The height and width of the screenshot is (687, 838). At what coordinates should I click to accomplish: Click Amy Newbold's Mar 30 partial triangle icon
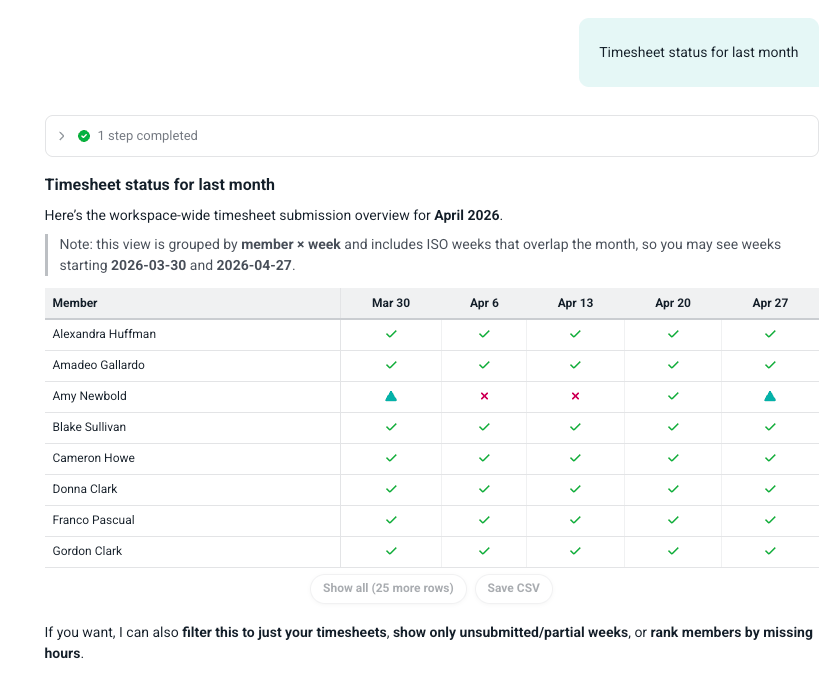pyautogui.click(x=391, y=396)
